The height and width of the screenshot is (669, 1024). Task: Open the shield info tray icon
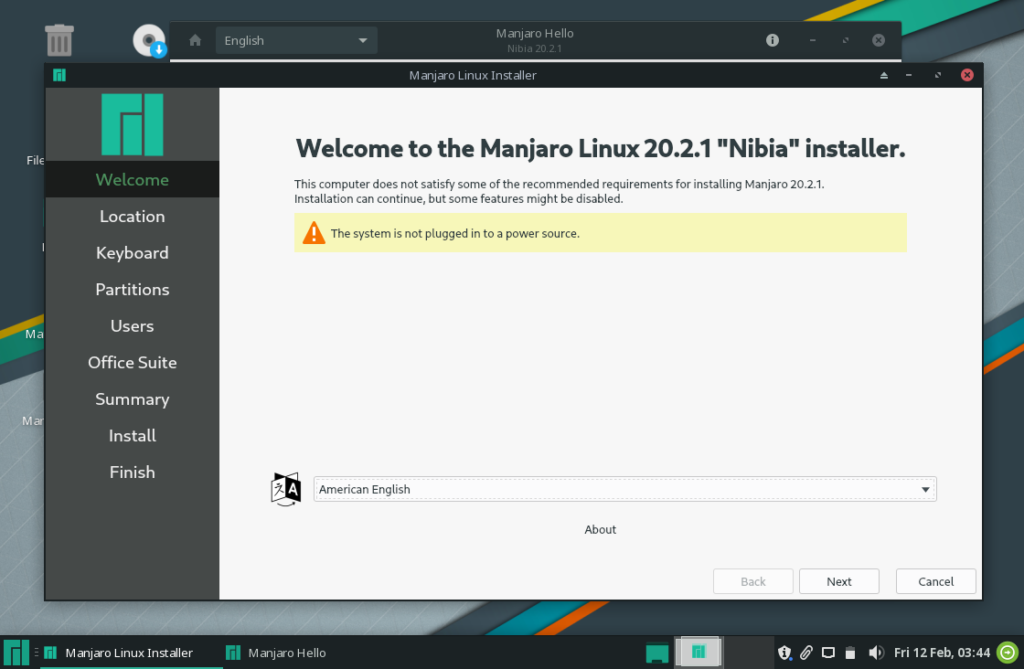coord(784,652)
